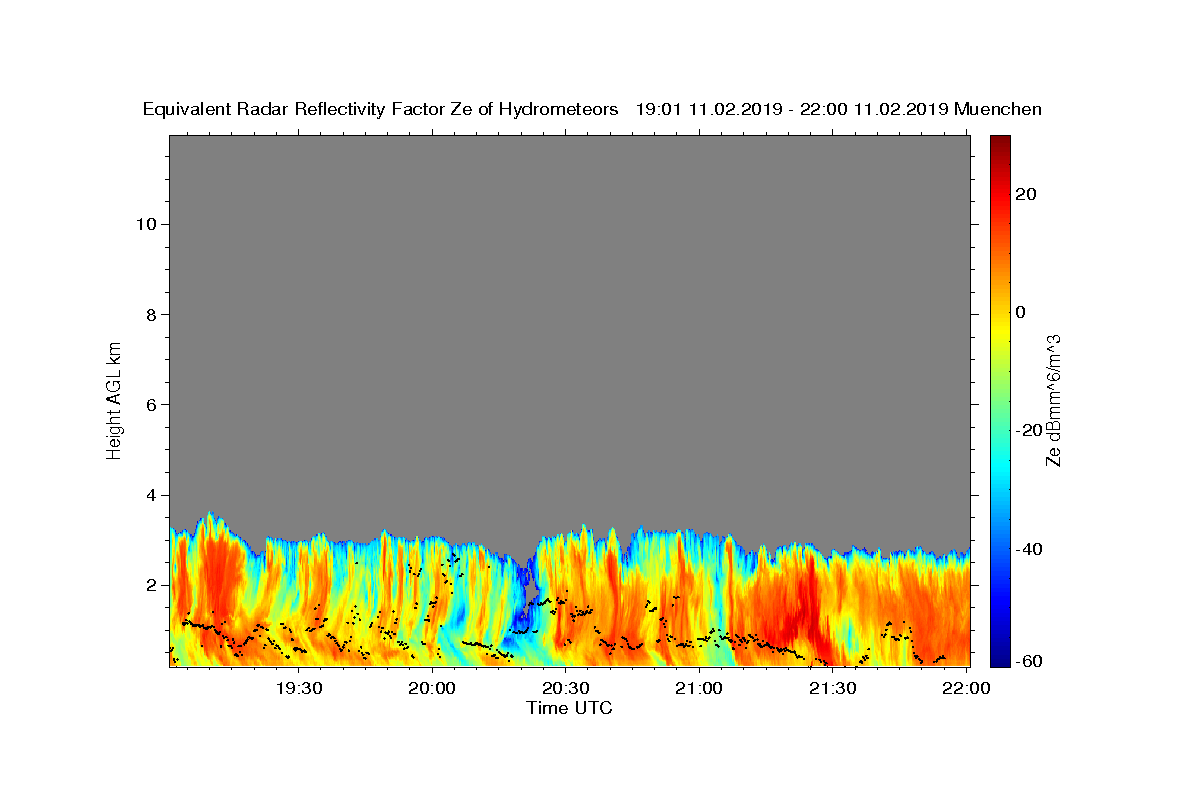Click the '19:30' time tick label
The width and height of the screenshot is (1200, 800).
click(x=299, y=688)
